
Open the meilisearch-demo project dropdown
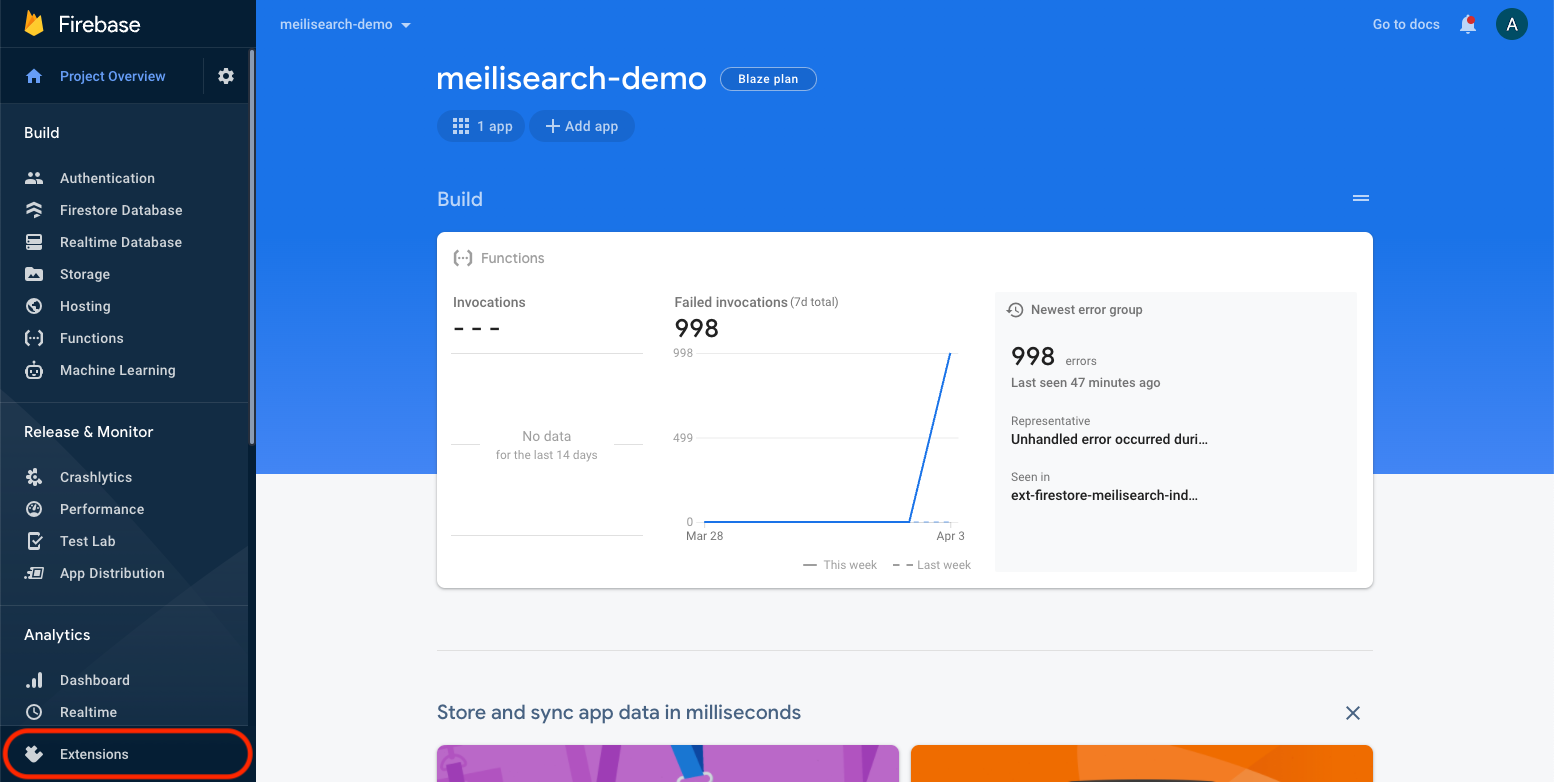coord(346,24)
